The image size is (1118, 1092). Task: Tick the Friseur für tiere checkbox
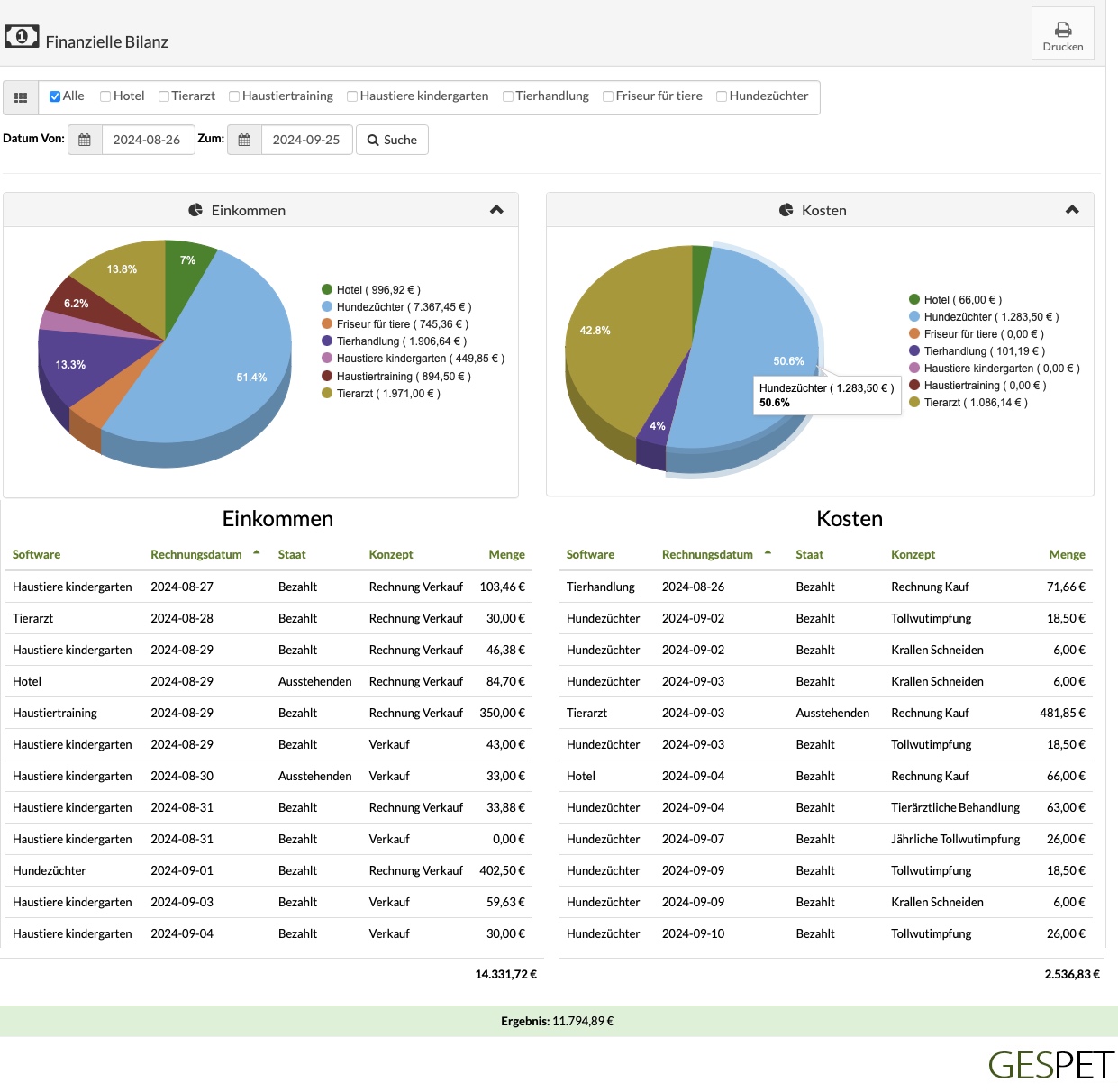608,96
